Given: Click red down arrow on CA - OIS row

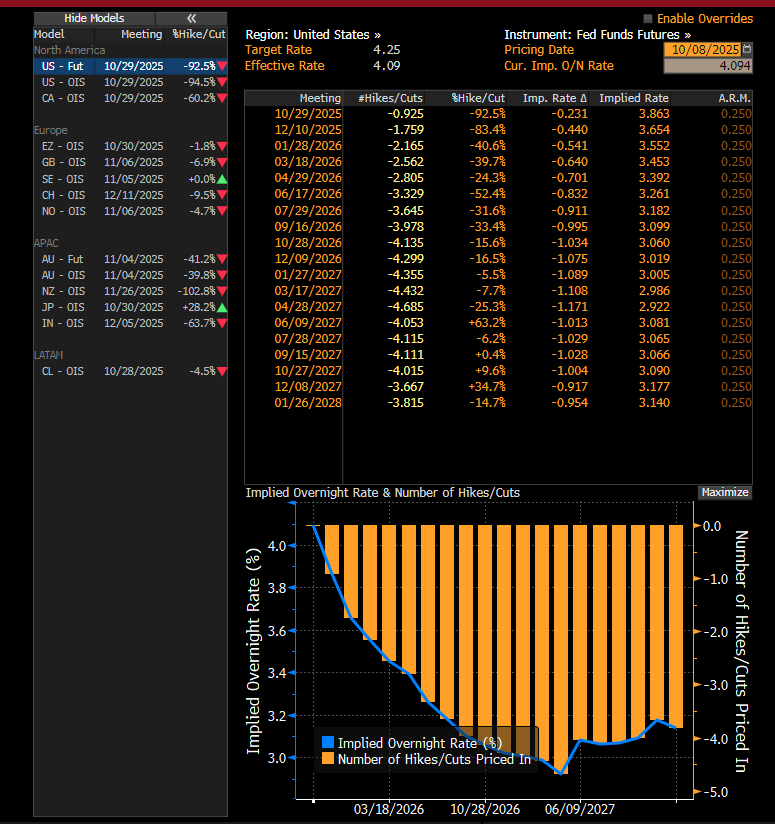Looking at the screenshot, I should [x=222, y=98].
